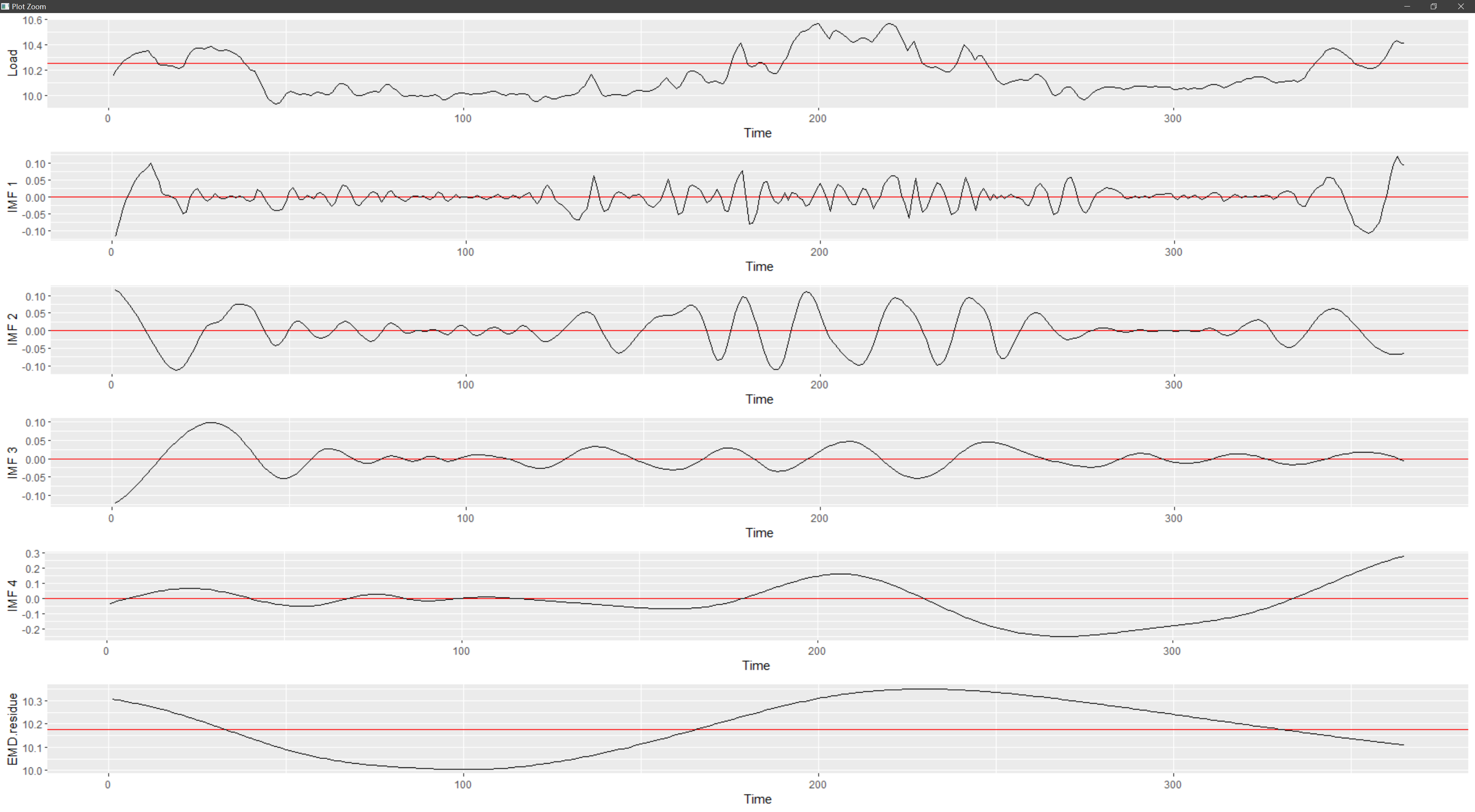The height and width of the screenshot is (812, 1475).
Task: Click the '10.1' tick on EMD.residue plot
Action: tap(32, 748)
